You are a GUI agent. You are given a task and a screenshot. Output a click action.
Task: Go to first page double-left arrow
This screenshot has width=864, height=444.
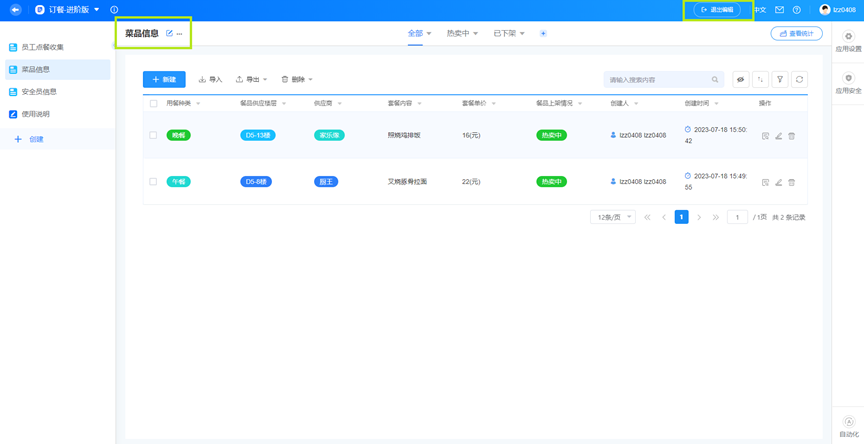647,217
